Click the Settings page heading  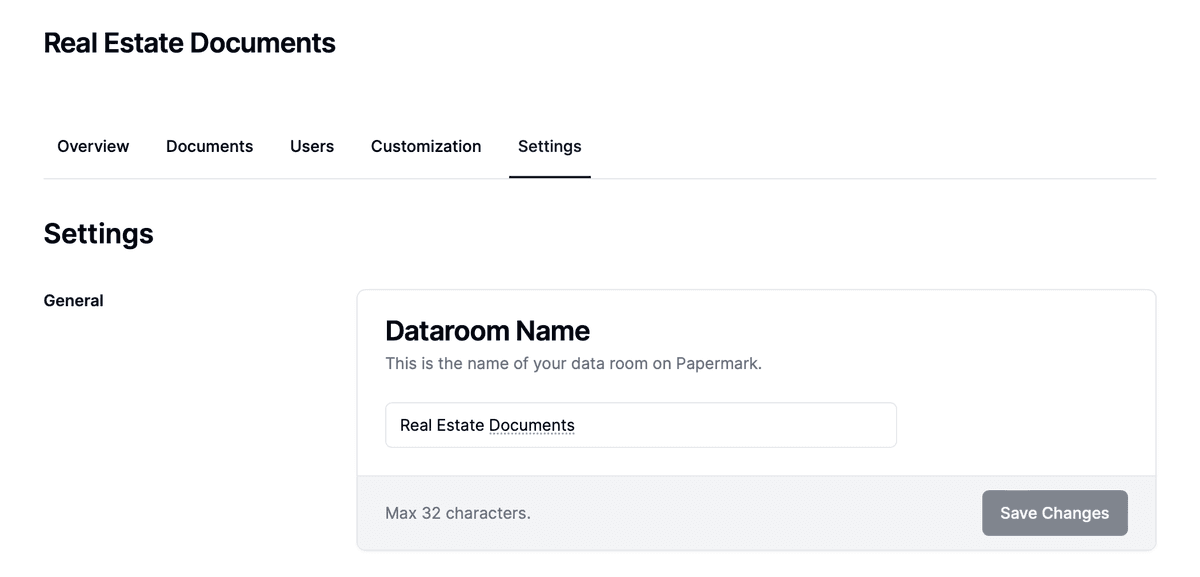point(98,233)
